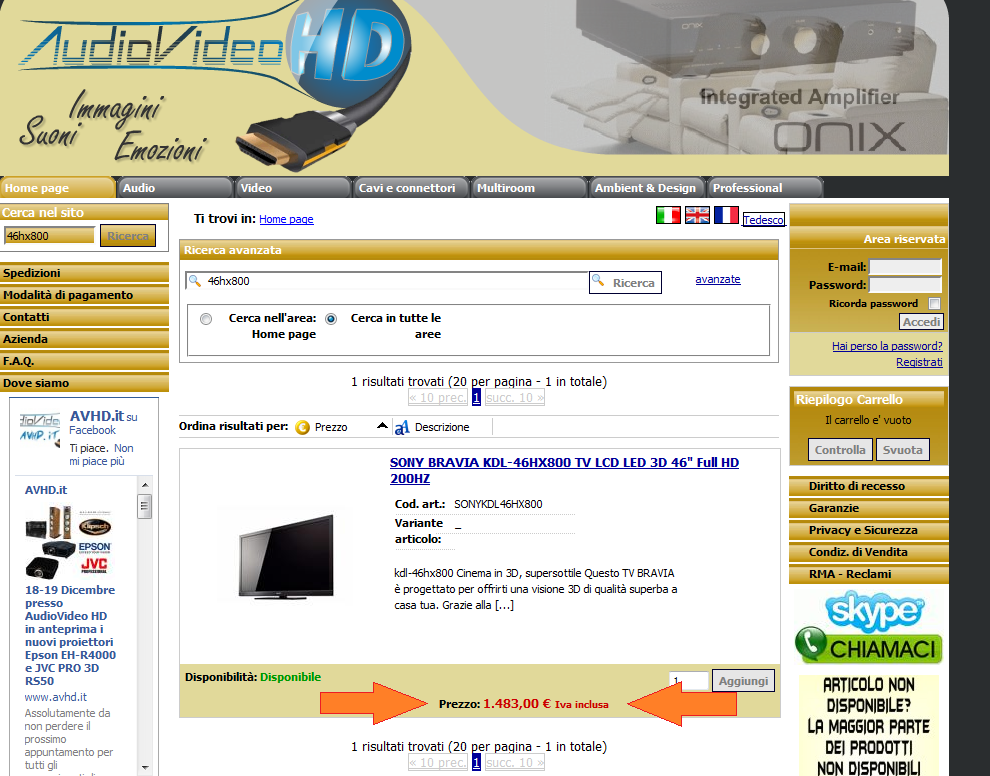Open the Skype Chiamaci call banner
Viewport: 990px width, 776px height.
[868, 628]
